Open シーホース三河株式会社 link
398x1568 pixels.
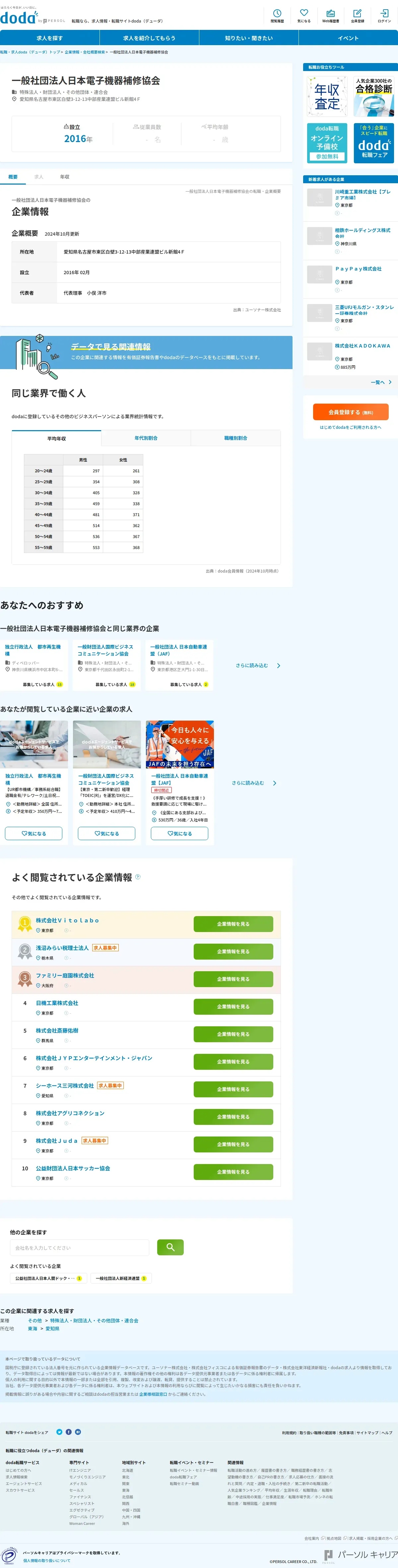coord(64,1085)
